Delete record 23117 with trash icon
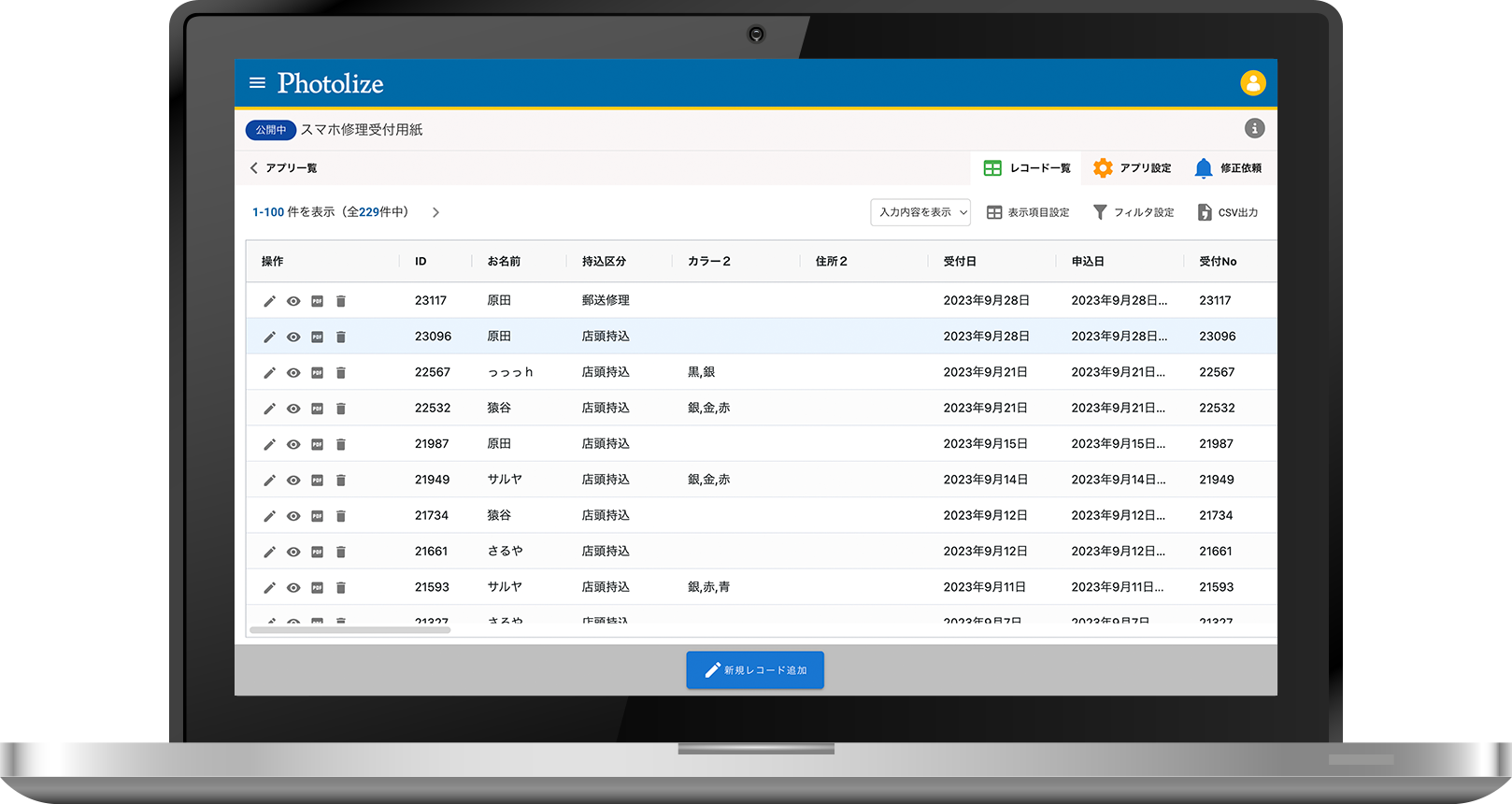 [x=341, y=301]
